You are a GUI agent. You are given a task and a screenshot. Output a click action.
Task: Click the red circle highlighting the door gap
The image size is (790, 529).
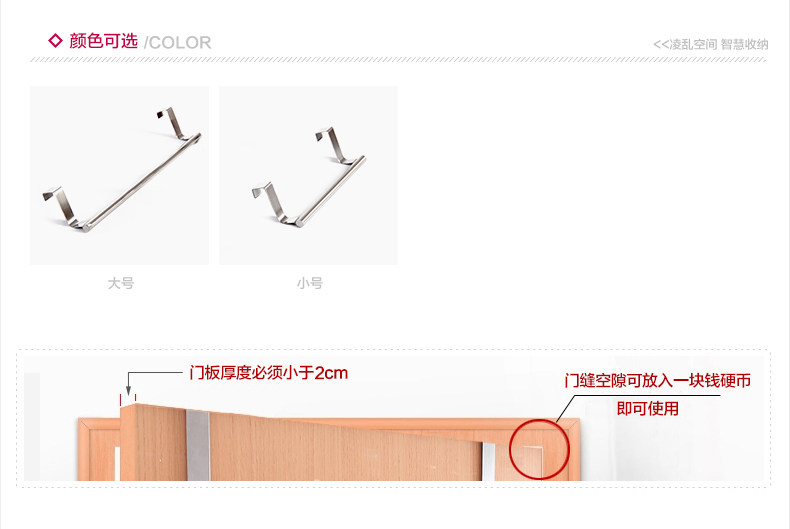click(x=539, y=449)
